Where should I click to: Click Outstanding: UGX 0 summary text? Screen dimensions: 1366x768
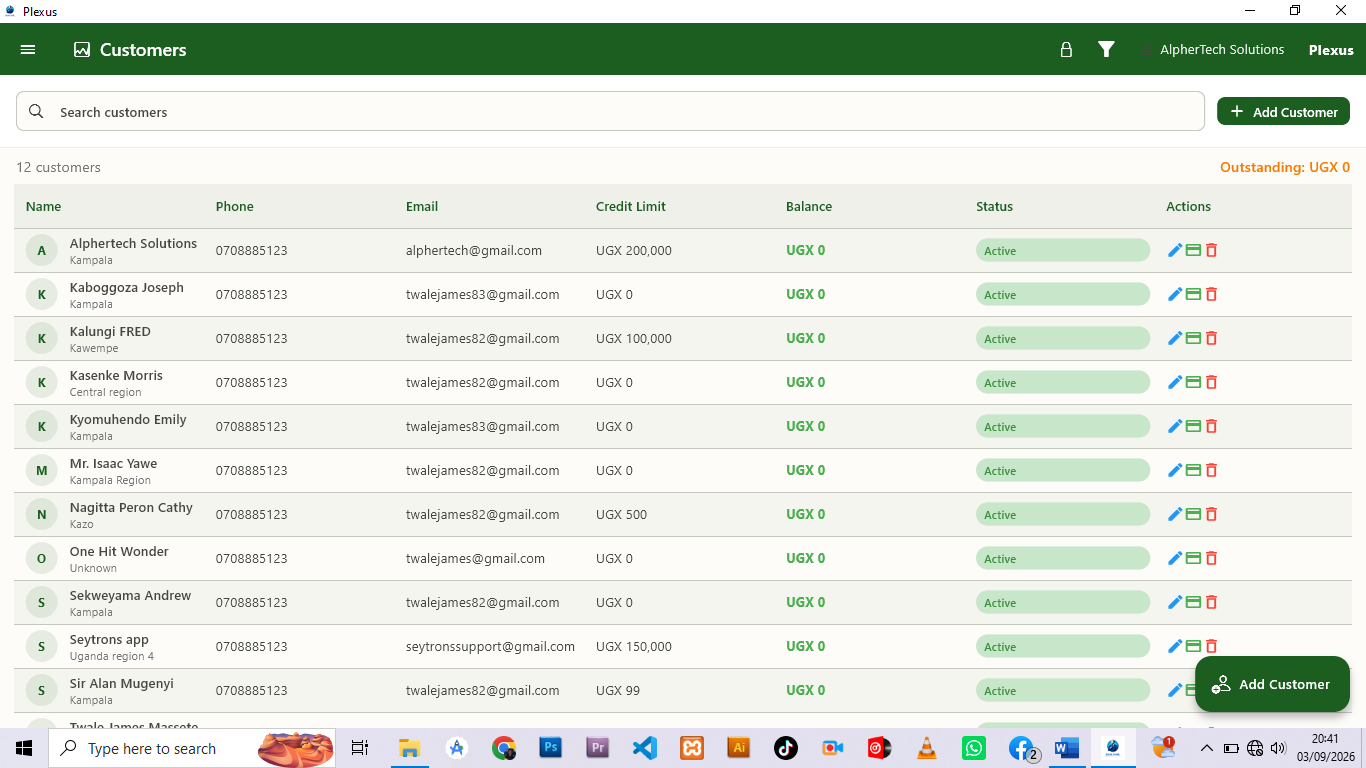click(1285, 167)
